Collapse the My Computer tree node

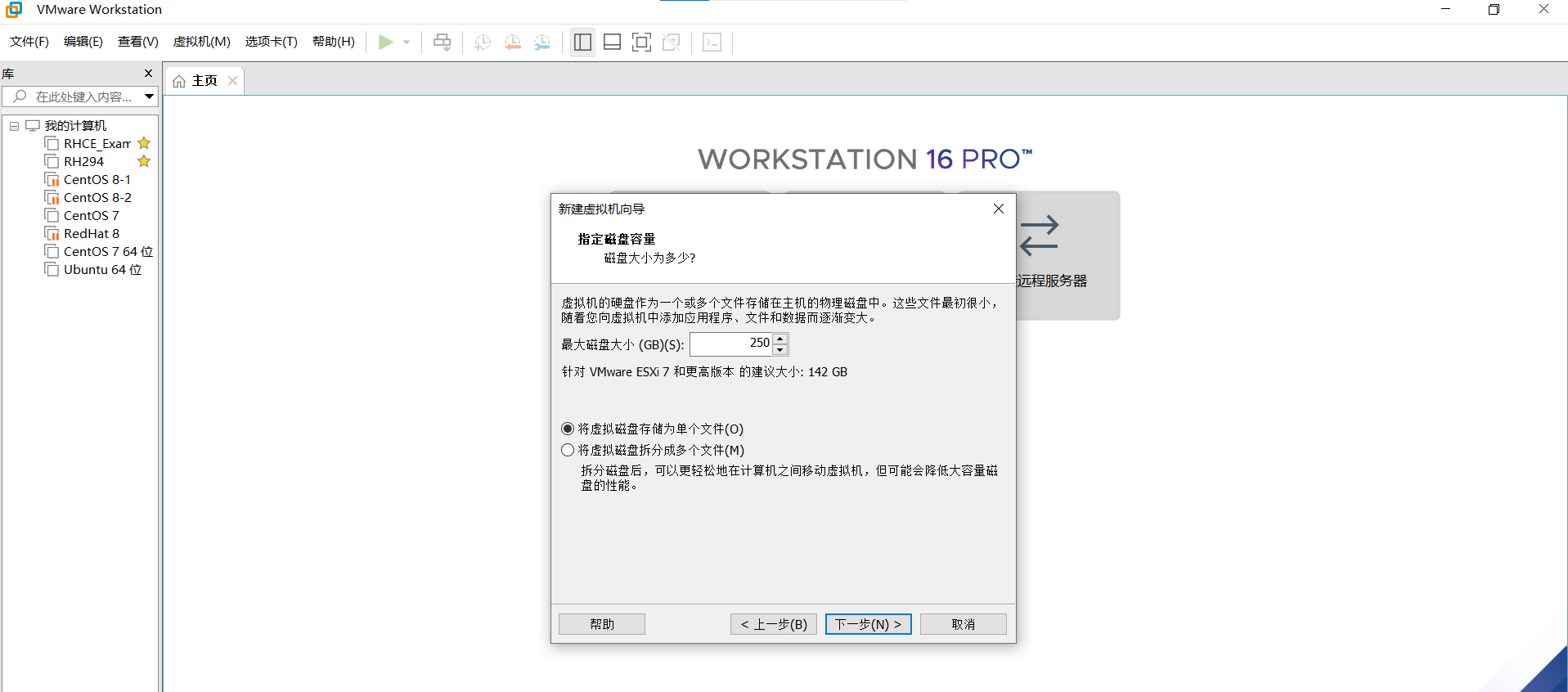pyautogui.click(x=14, y=126)
